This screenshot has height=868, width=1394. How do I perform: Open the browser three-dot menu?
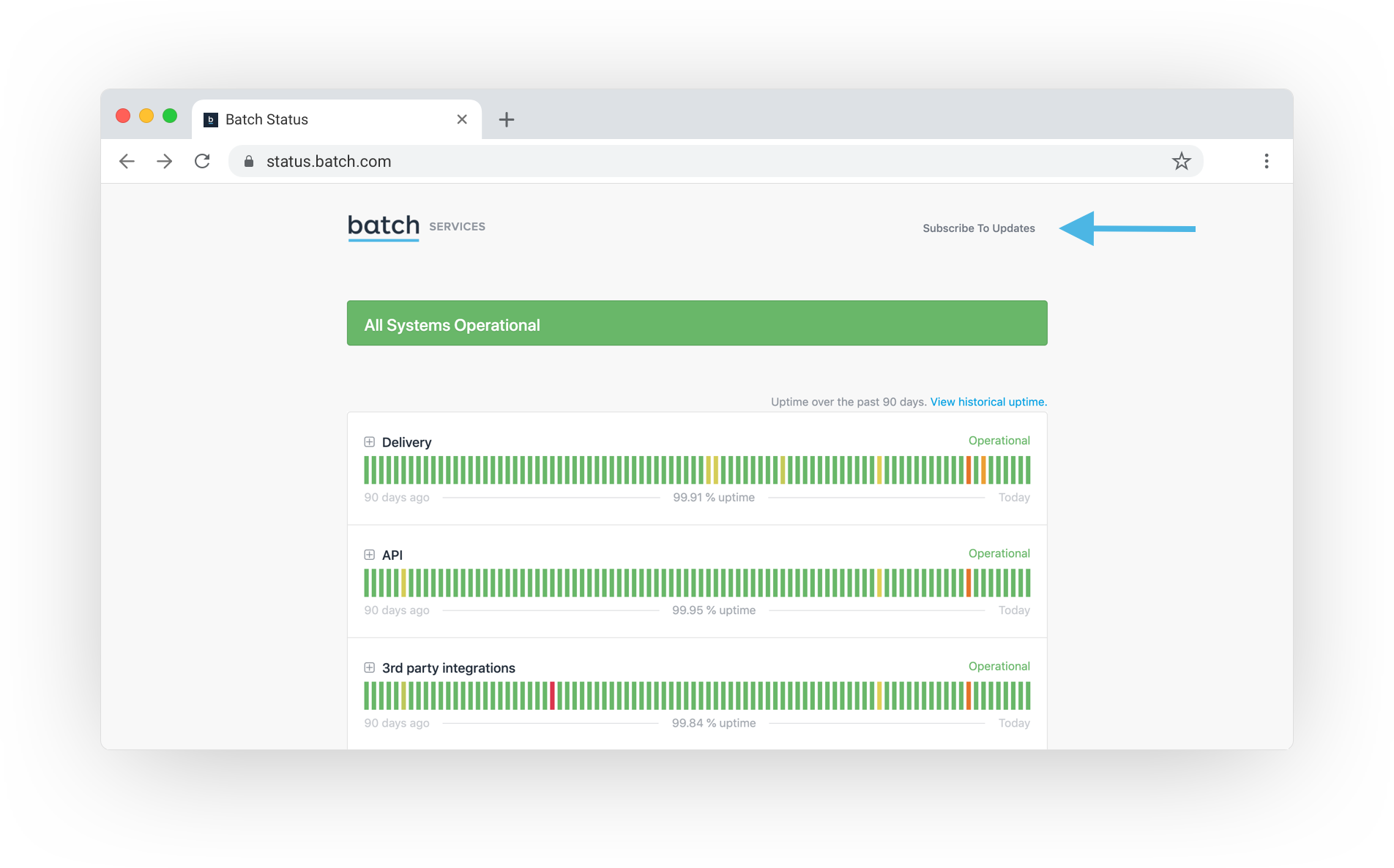point(1266,161)
